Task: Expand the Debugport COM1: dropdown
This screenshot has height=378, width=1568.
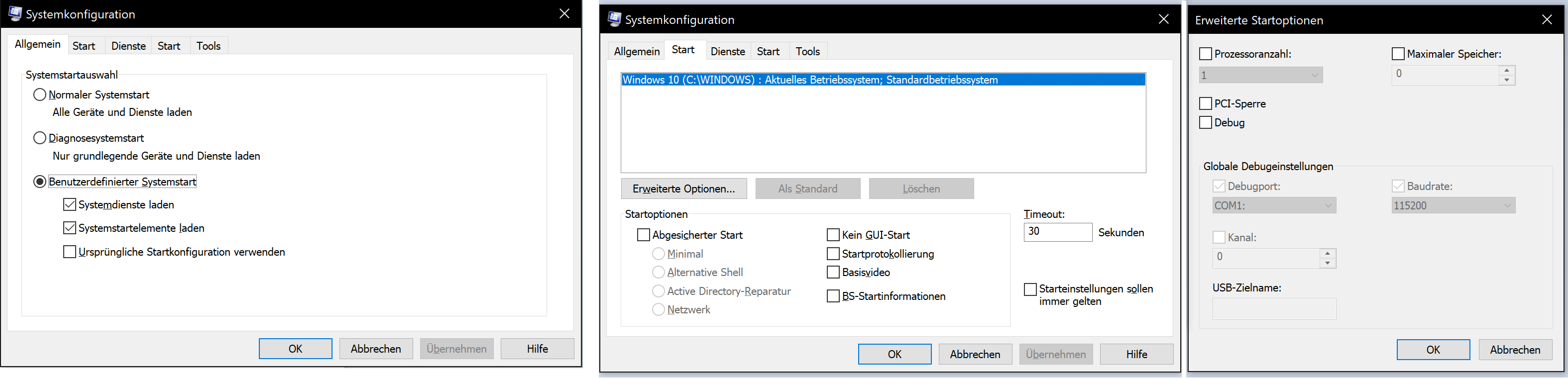Action: (1273, 206)
